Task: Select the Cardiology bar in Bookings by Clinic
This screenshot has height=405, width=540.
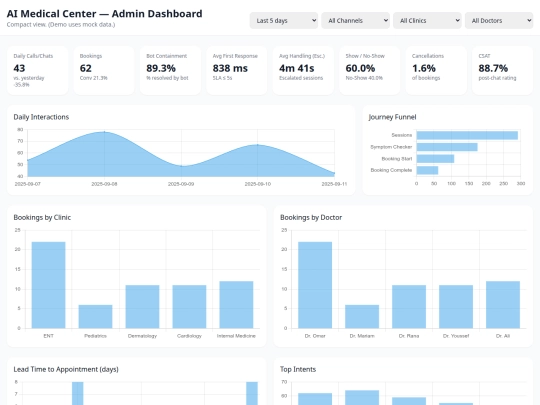Action: pyautogui.click(x=189, y=307)
